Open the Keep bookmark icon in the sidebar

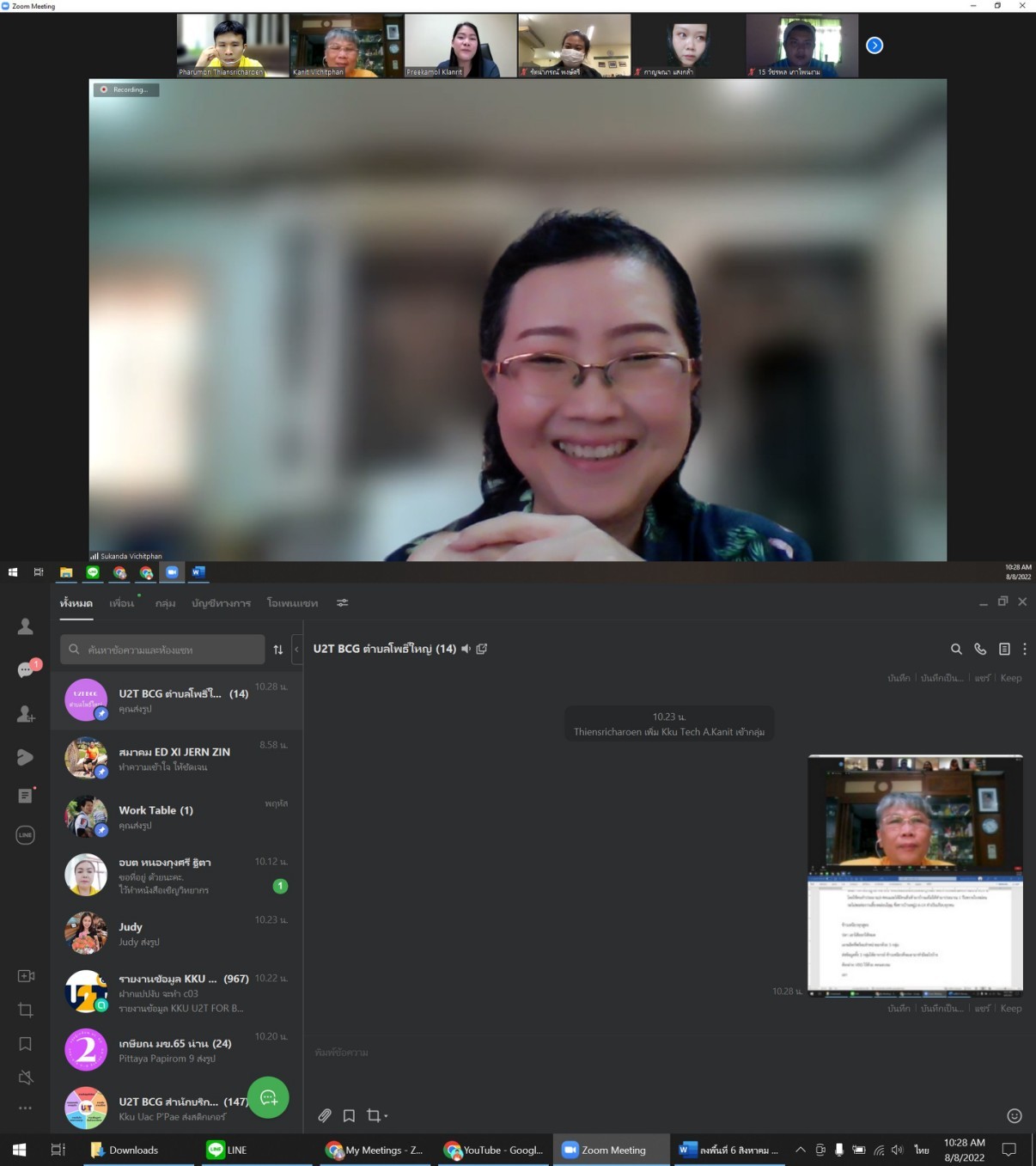pyautogui.click(x=26, y=1044)
